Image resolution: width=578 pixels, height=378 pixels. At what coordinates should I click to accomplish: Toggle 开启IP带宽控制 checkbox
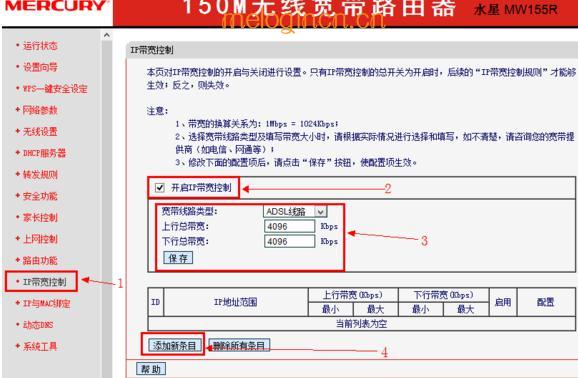[160, 188]
